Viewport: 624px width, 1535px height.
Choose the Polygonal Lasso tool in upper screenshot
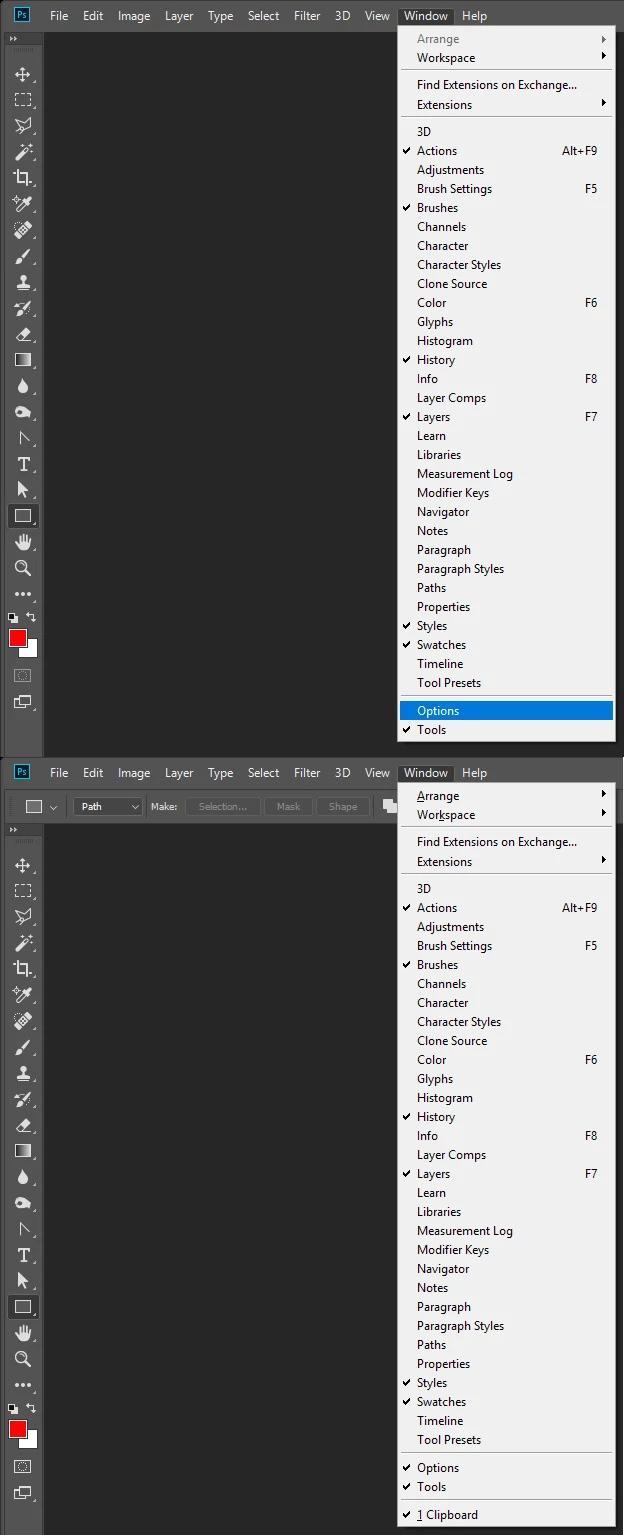[22, 126]
